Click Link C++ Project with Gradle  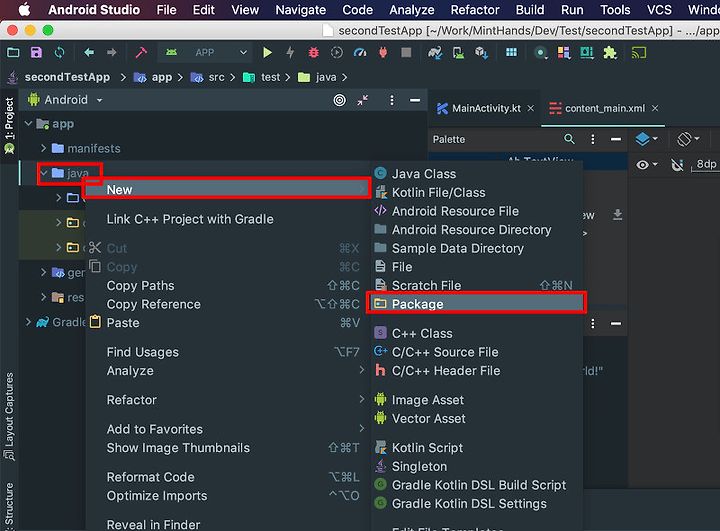point(227,219)
